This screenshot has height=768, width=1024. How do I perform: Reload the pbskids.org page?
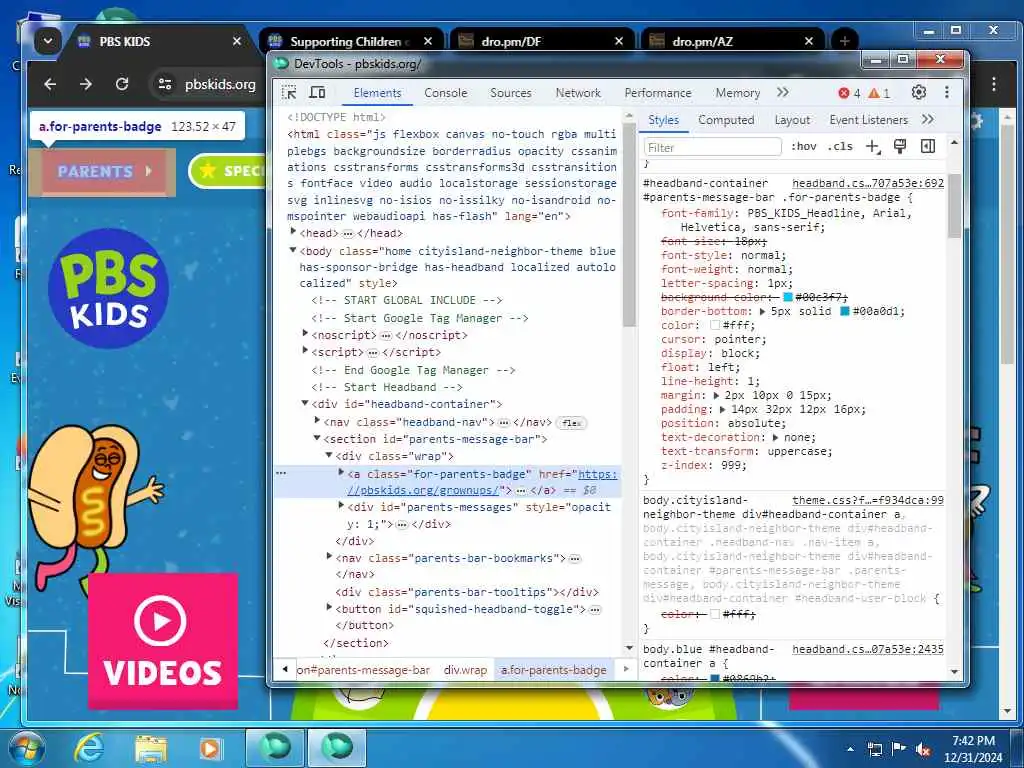(x=121, y=84)
